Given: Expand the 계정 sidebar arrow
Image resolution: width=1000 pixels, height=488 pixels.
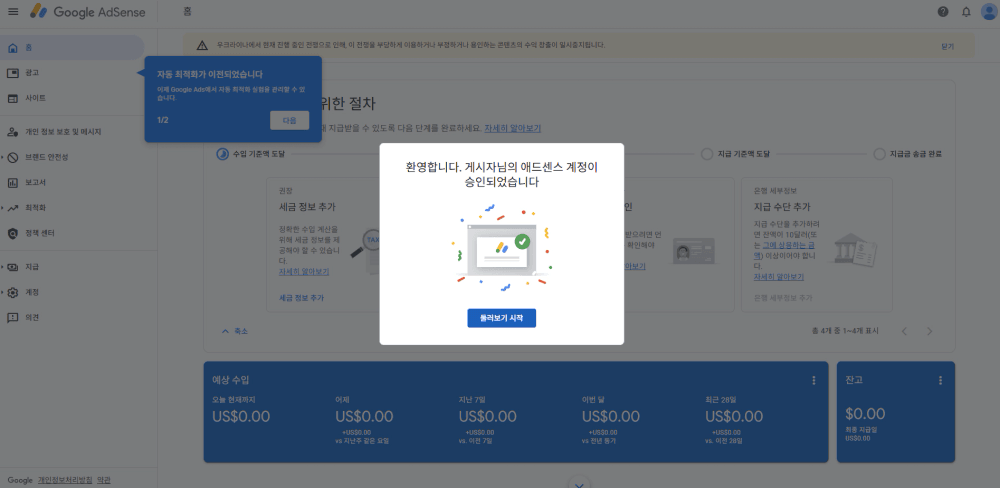Looking at the screenshot, I should (x=3, y=292).
